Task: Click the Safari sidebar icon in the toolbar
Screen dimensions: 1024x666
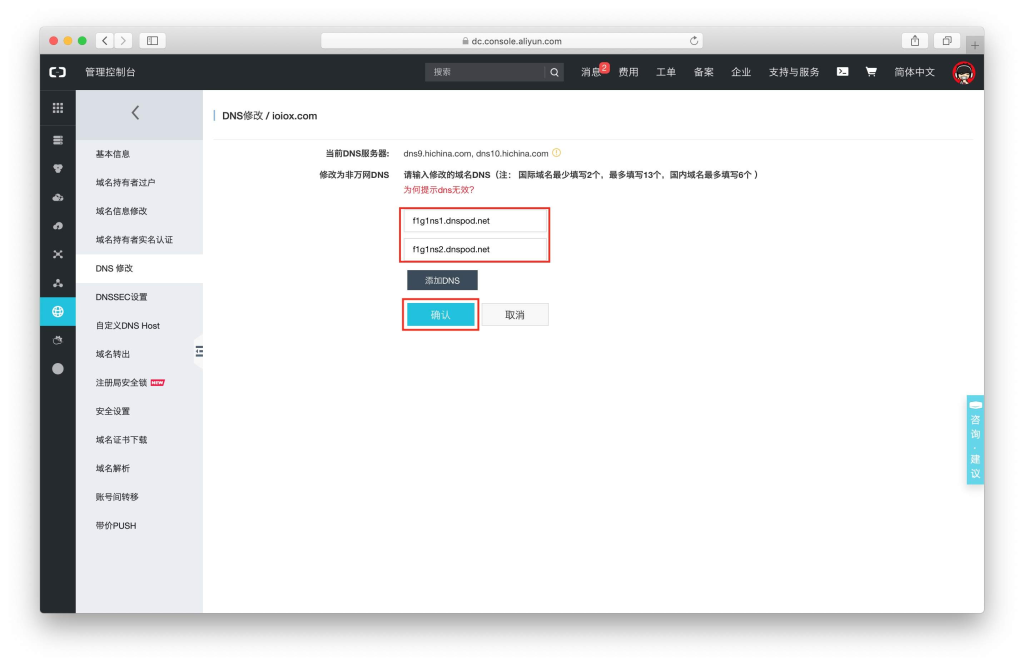Action: 150,41
